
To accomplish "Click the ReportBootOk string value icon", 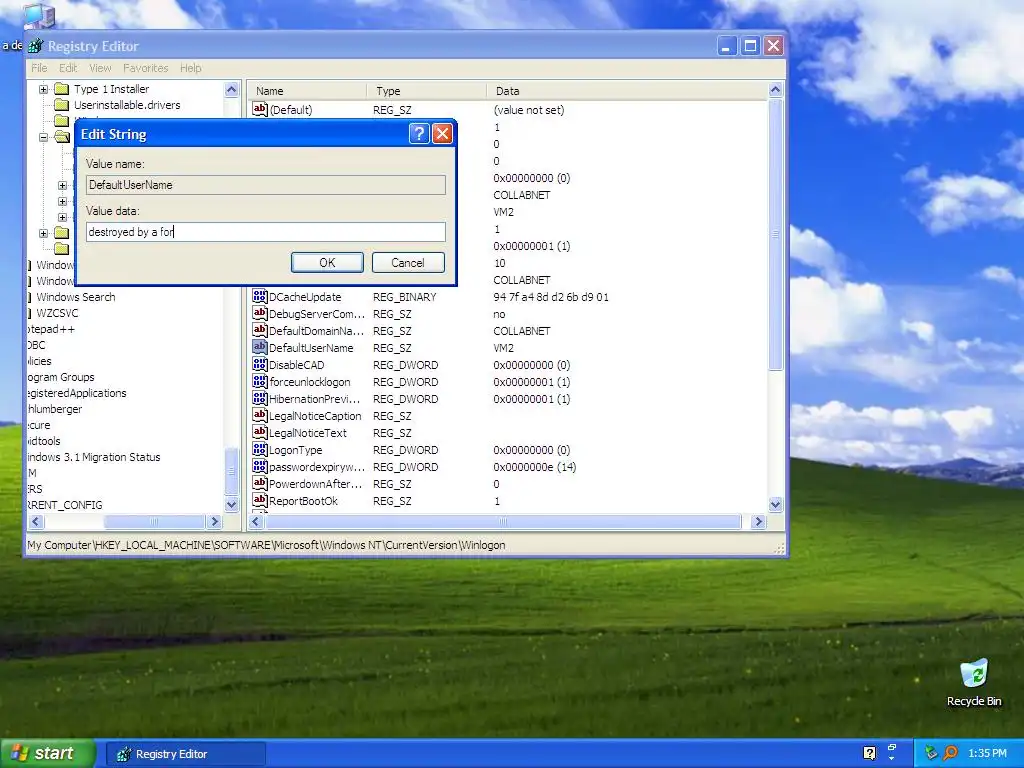I will tap(260, 500).
